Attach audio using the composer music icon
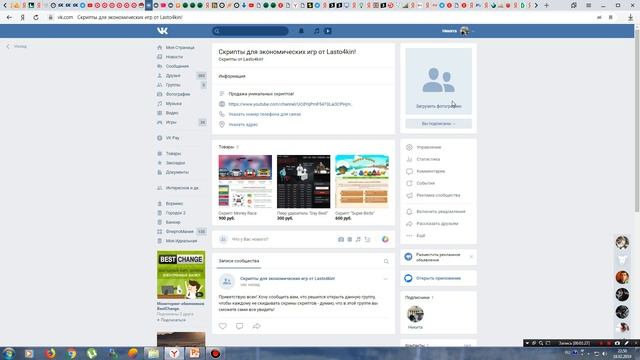 click(x=358, y=240)
